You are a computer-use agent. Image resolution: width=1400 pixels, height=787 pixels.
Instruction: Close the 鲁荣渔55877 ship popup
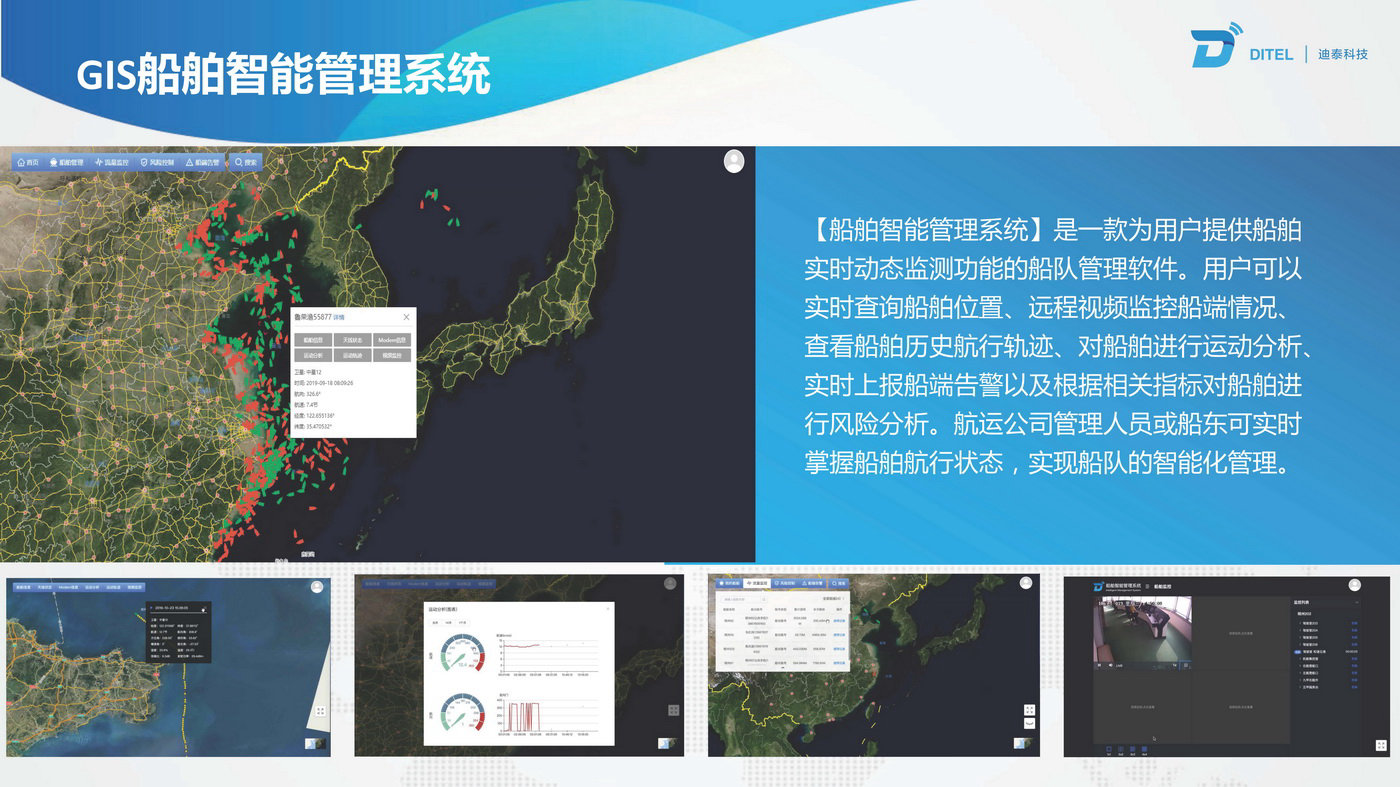[x=406, y=317]
